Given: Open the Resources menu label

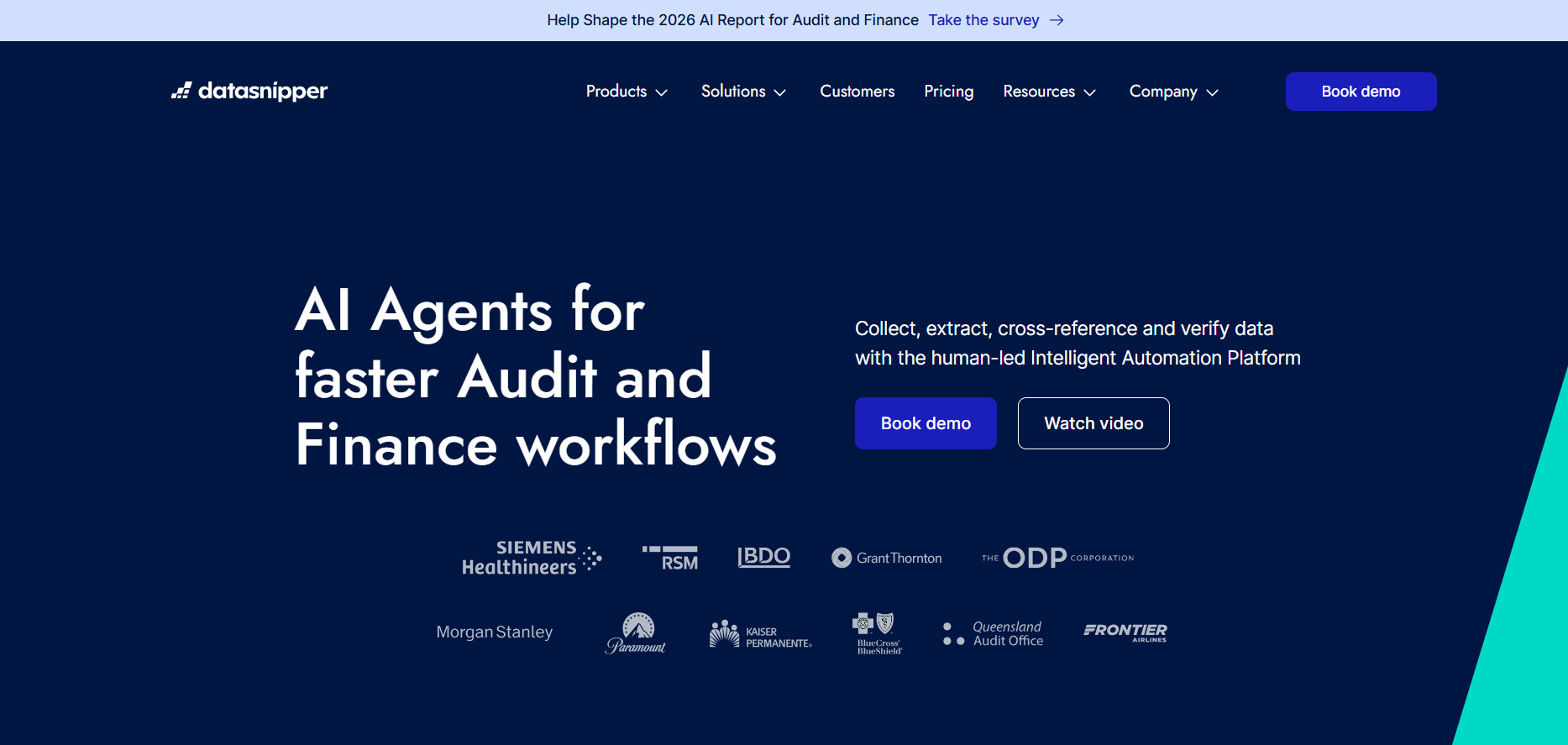Looking at the screenshot, I should pyautogui.click(x=1039, y=91).
